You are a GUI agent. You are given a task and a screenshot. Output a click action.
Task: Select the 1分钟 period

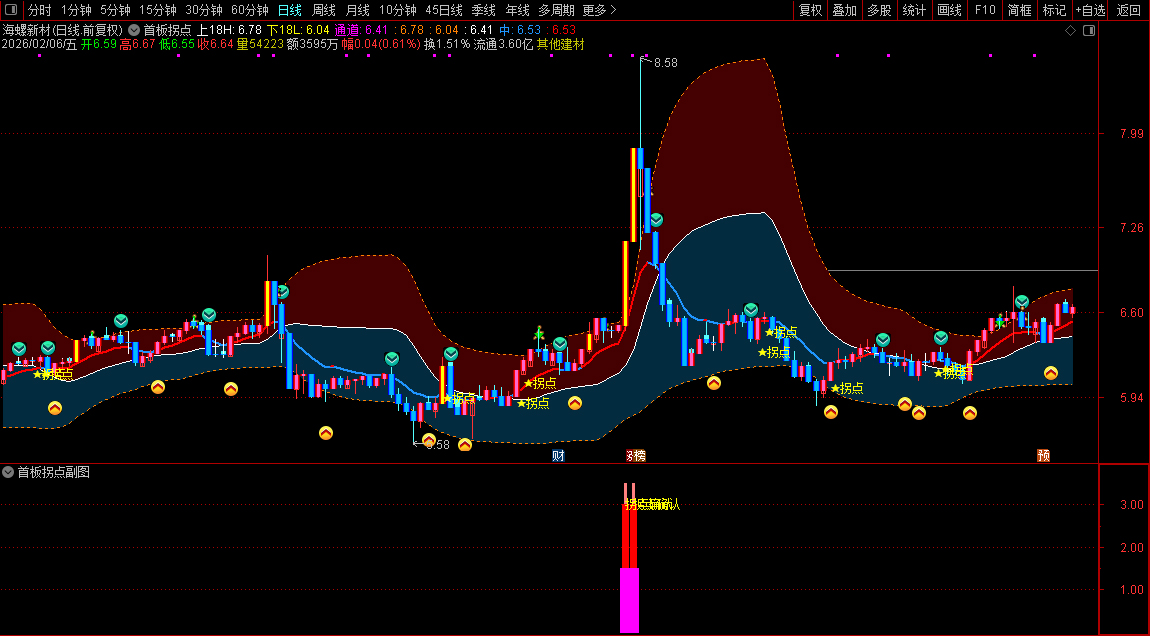coord(76,10)
